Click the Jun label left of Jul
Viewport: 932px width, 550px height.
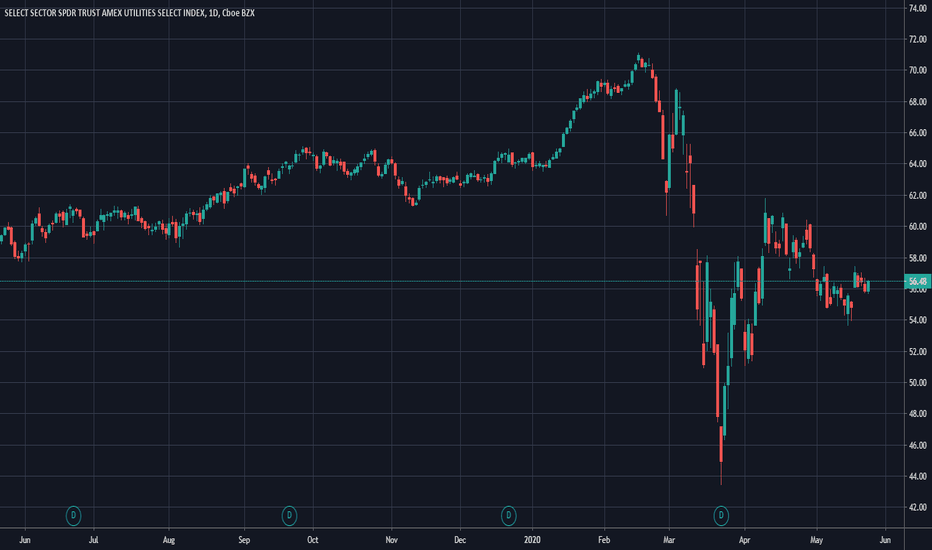pos(25,540)
